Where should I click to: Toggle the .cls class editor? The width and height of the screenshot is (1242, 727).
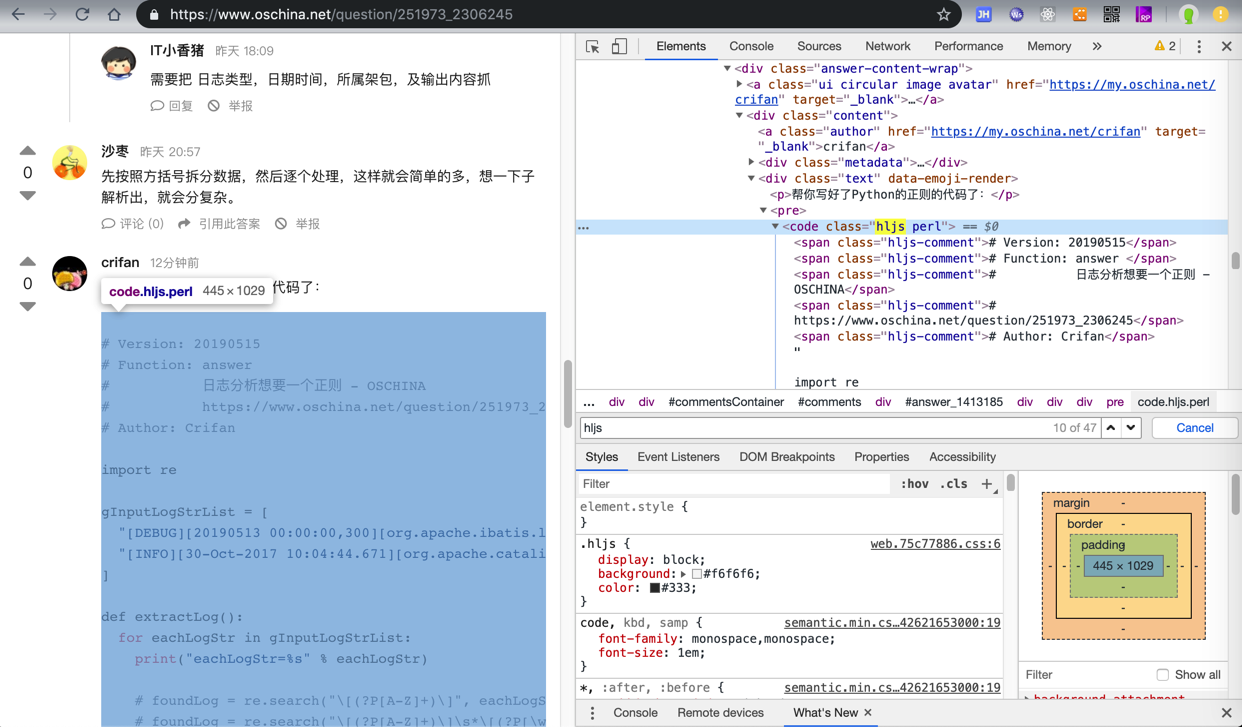954,484
